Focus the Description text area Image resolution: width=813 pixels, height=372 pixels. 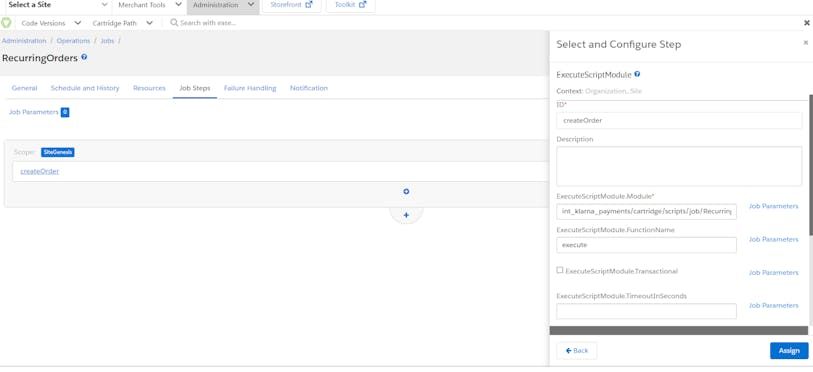[679, 166]
